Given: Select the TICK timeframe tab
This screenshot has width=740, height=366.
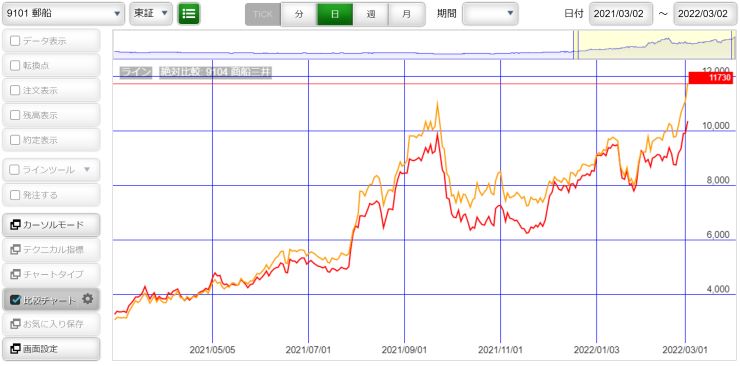Looking at the screenshot, I should coord(263,14).
